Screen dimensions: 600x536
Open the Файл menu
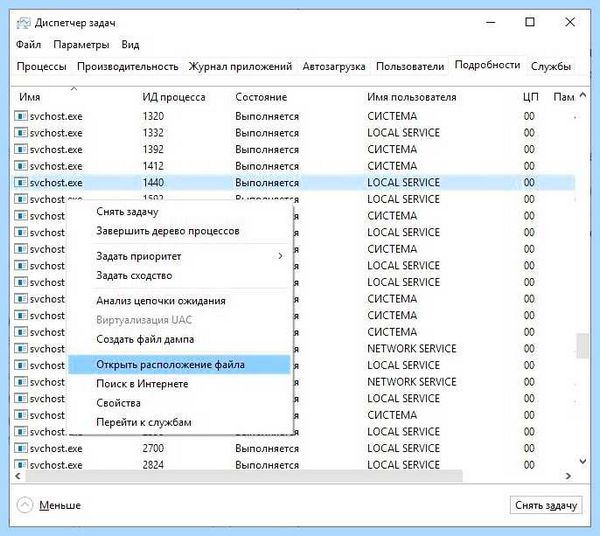[28, 45]
